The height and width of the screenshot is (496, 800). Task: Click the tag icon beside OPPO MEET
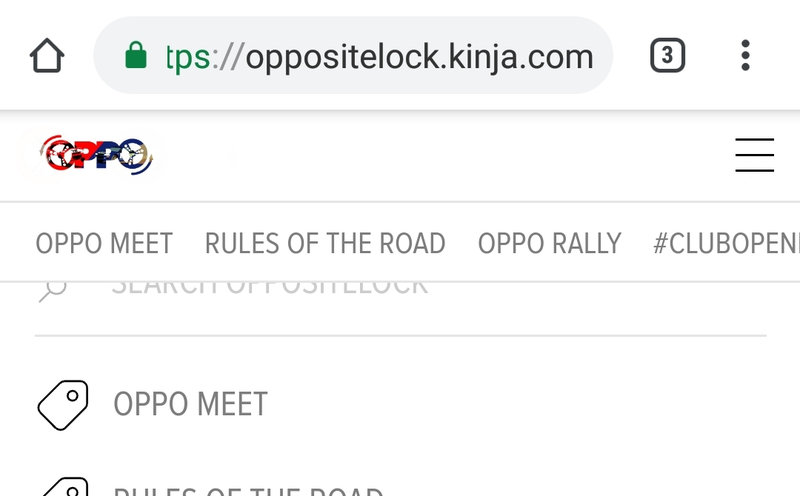(63, 405)
